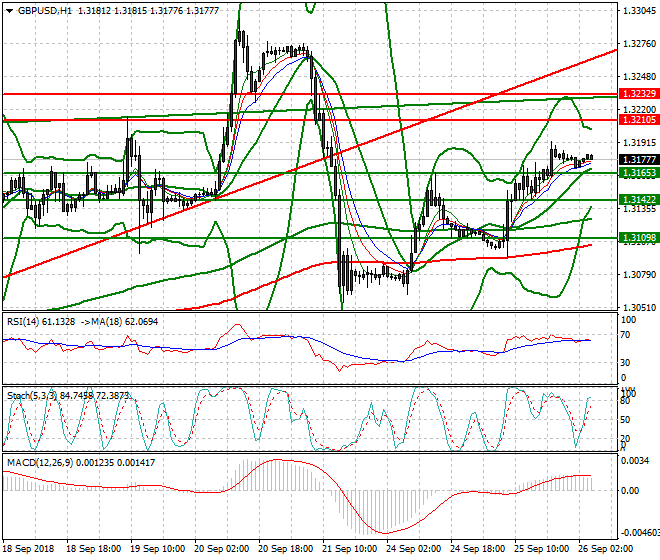Screen dimensions: 660x560
Task: Click the 24 Sep 02:00 time label
Action: (413, 549)
